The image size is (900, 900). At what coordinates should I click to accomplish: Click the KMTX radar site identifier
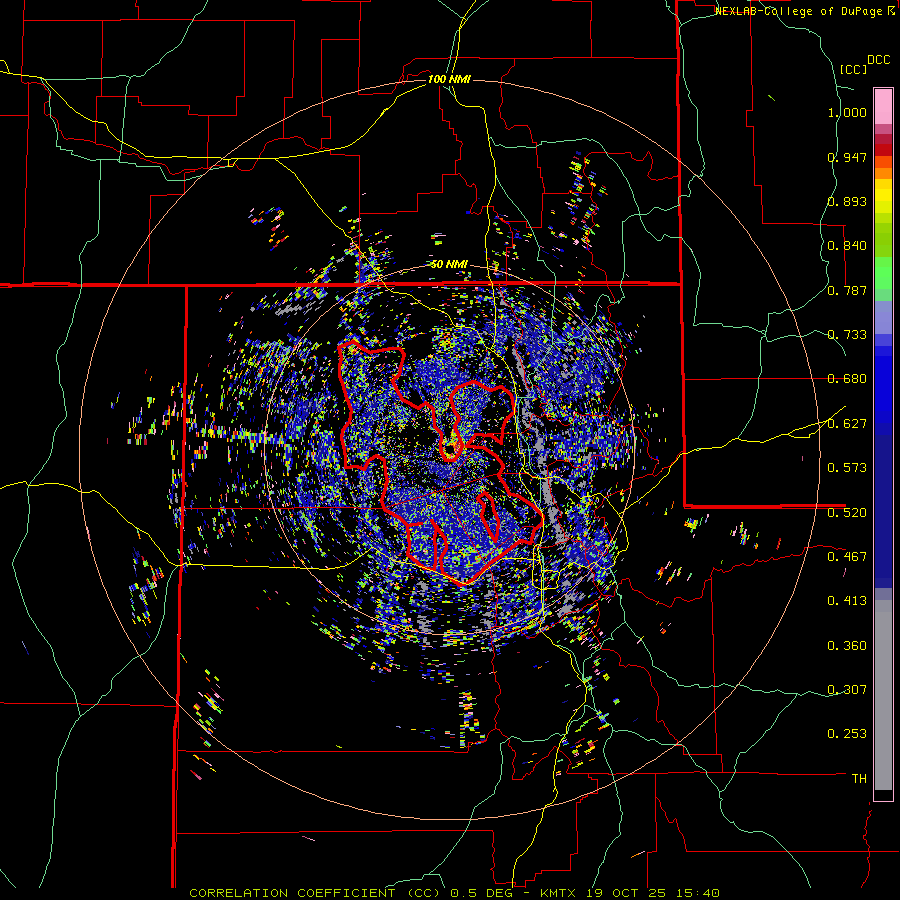[560, 893]
